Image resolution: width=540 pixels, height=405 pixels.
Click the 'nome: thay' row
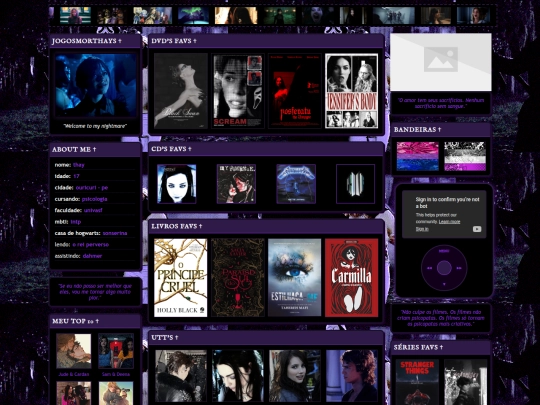tap(94, 165)
